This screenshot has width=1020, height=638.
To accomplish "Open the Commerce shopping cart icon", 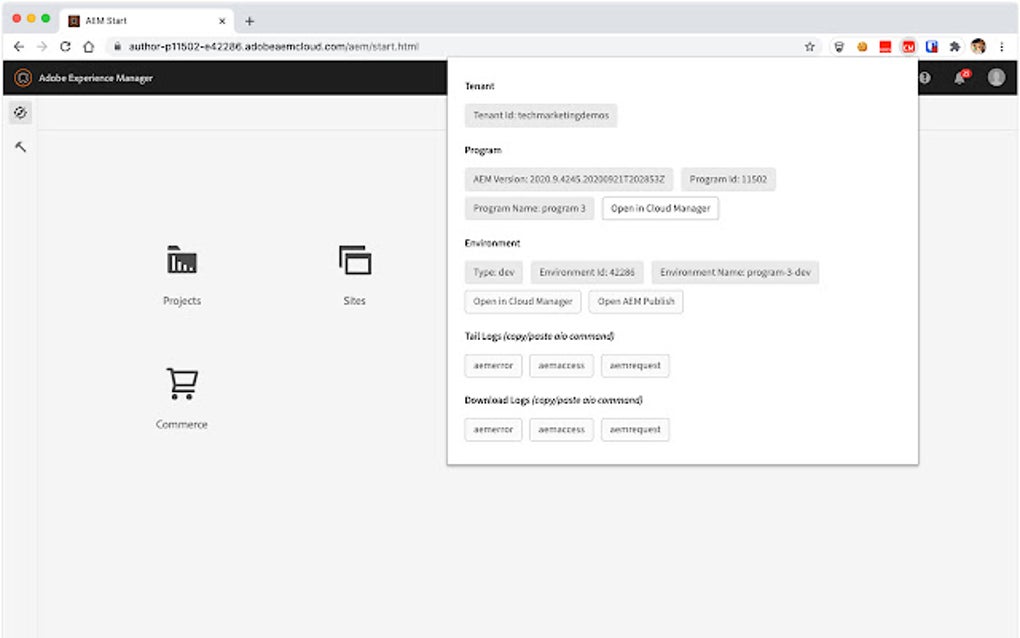I will (181, 383).
